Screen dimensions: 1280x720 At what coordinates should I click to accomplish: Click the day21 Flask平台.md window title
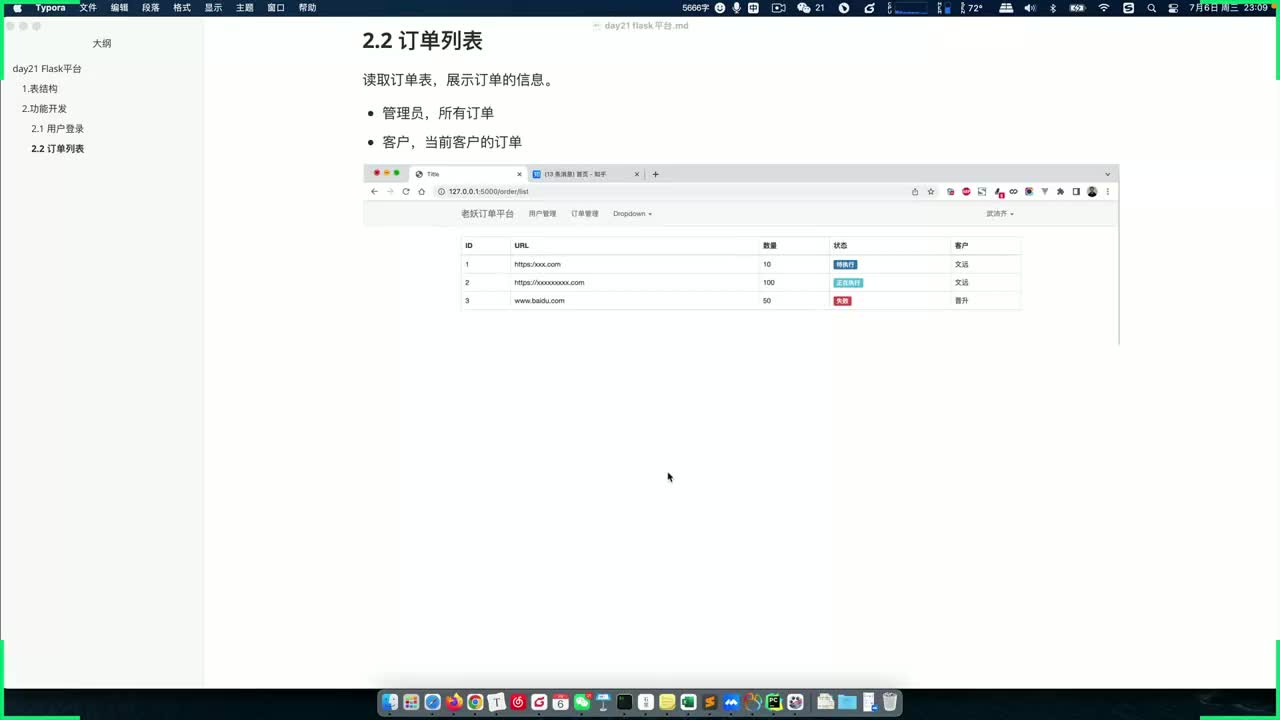[646, 26]
